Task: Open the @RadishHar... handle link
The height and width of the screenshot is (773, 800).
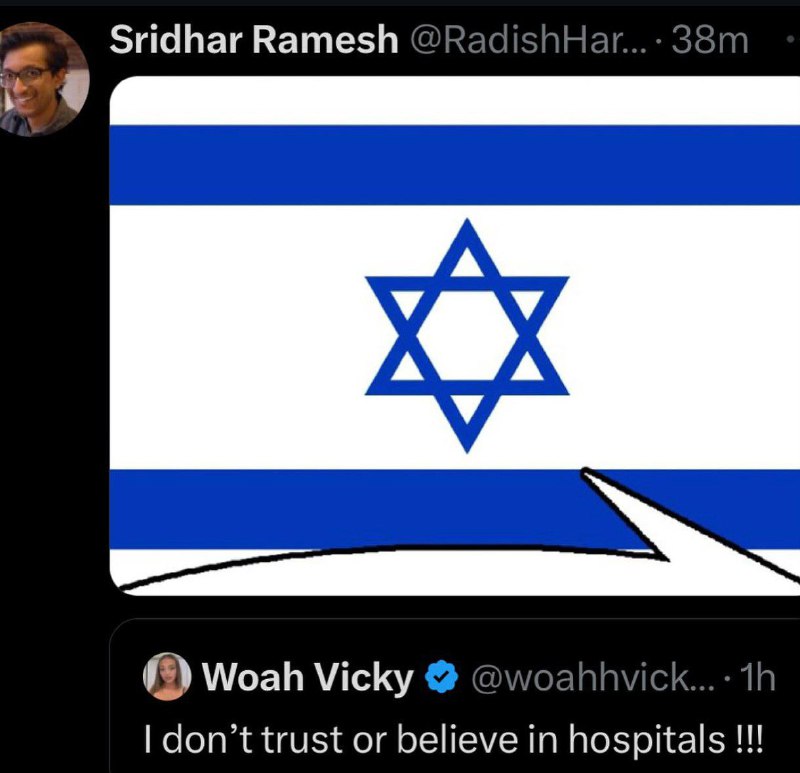Action: (x=528, y=40)
